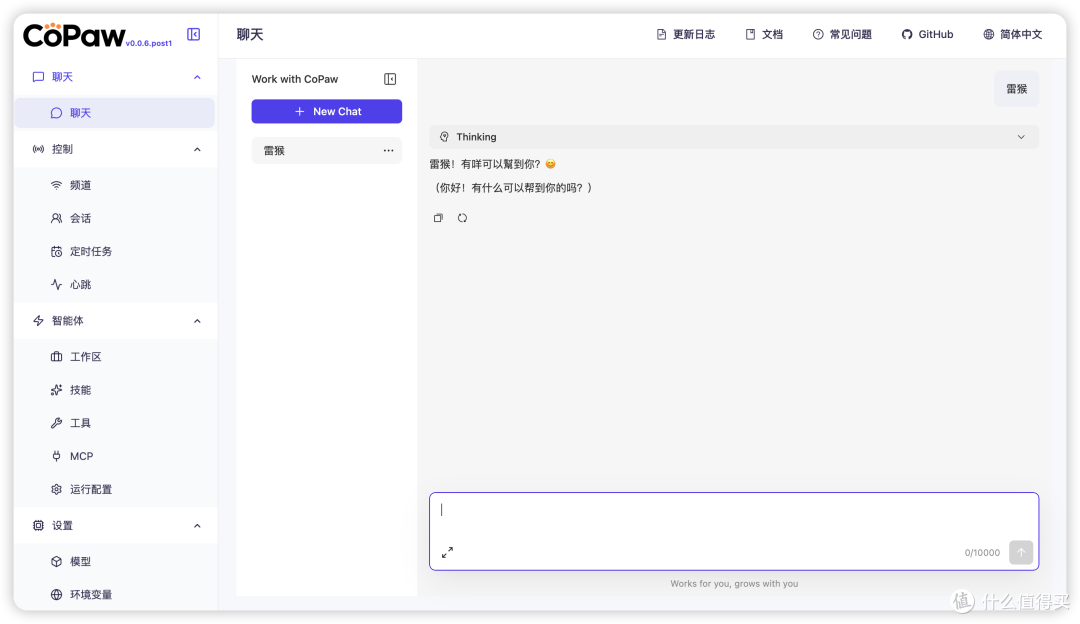Collapse the chat list with the panel icon
This screenshot has height=624, width=1080.
[x=391, y=78]
